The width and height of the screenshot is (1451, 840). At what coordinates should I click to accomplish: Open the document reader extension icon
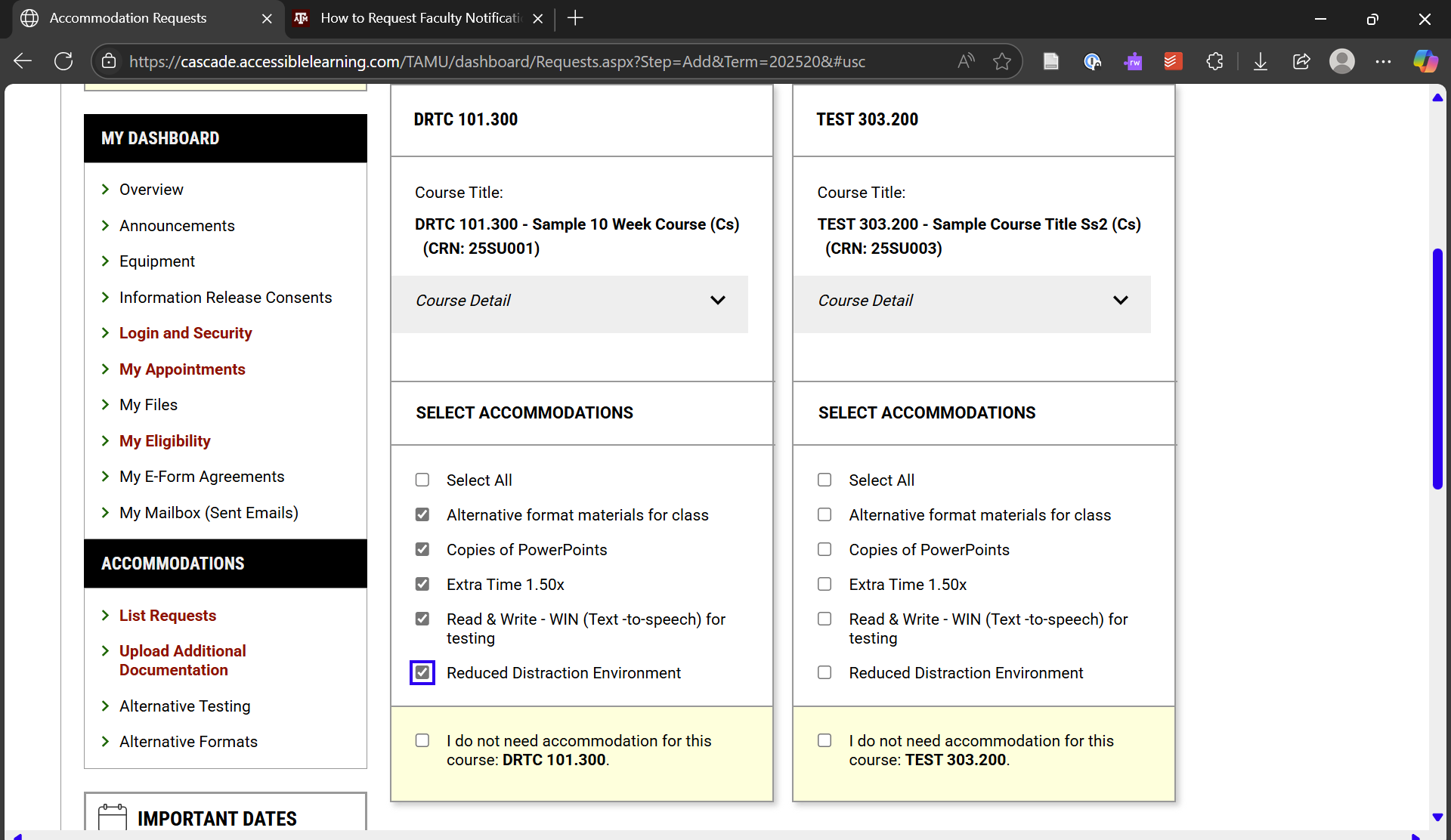(1050, 61)
